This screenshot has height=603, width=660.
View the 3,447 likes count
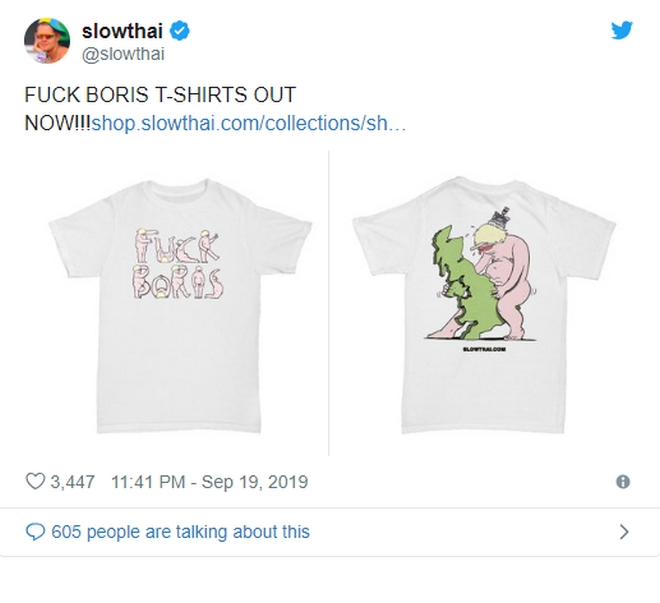coord(72,482)
